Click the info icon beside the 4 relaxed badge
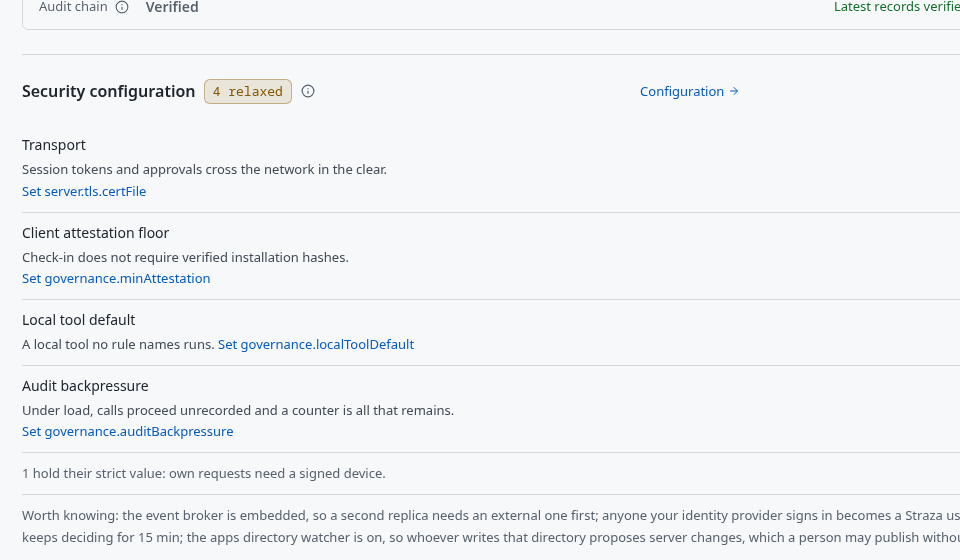960x560 pixels. click(x=308, y=91)
